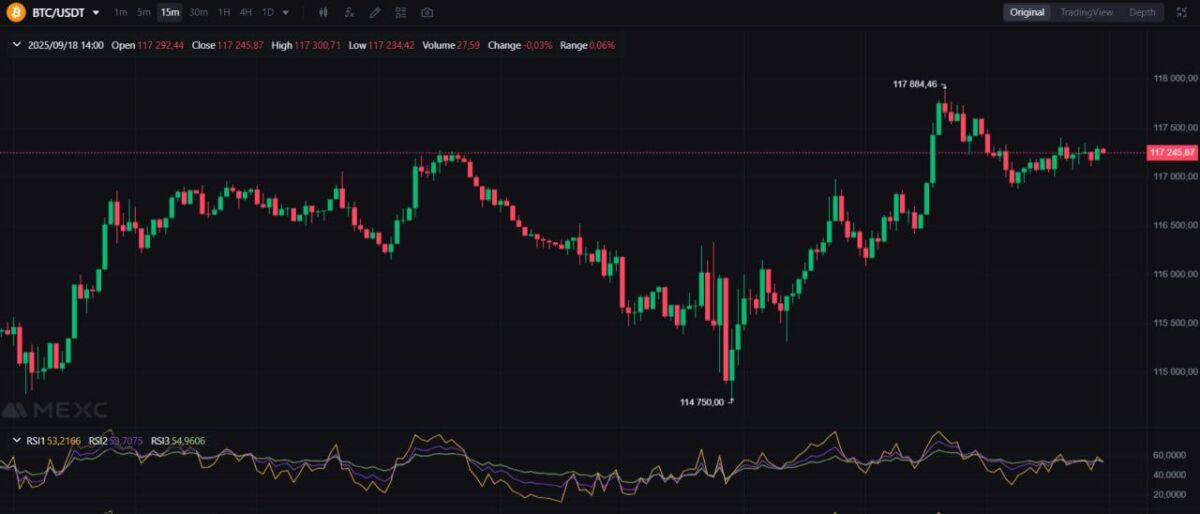1200x514 pixels.
Task: Click the orange Bitcoin logo icon
Action: [x=15, y=13]
